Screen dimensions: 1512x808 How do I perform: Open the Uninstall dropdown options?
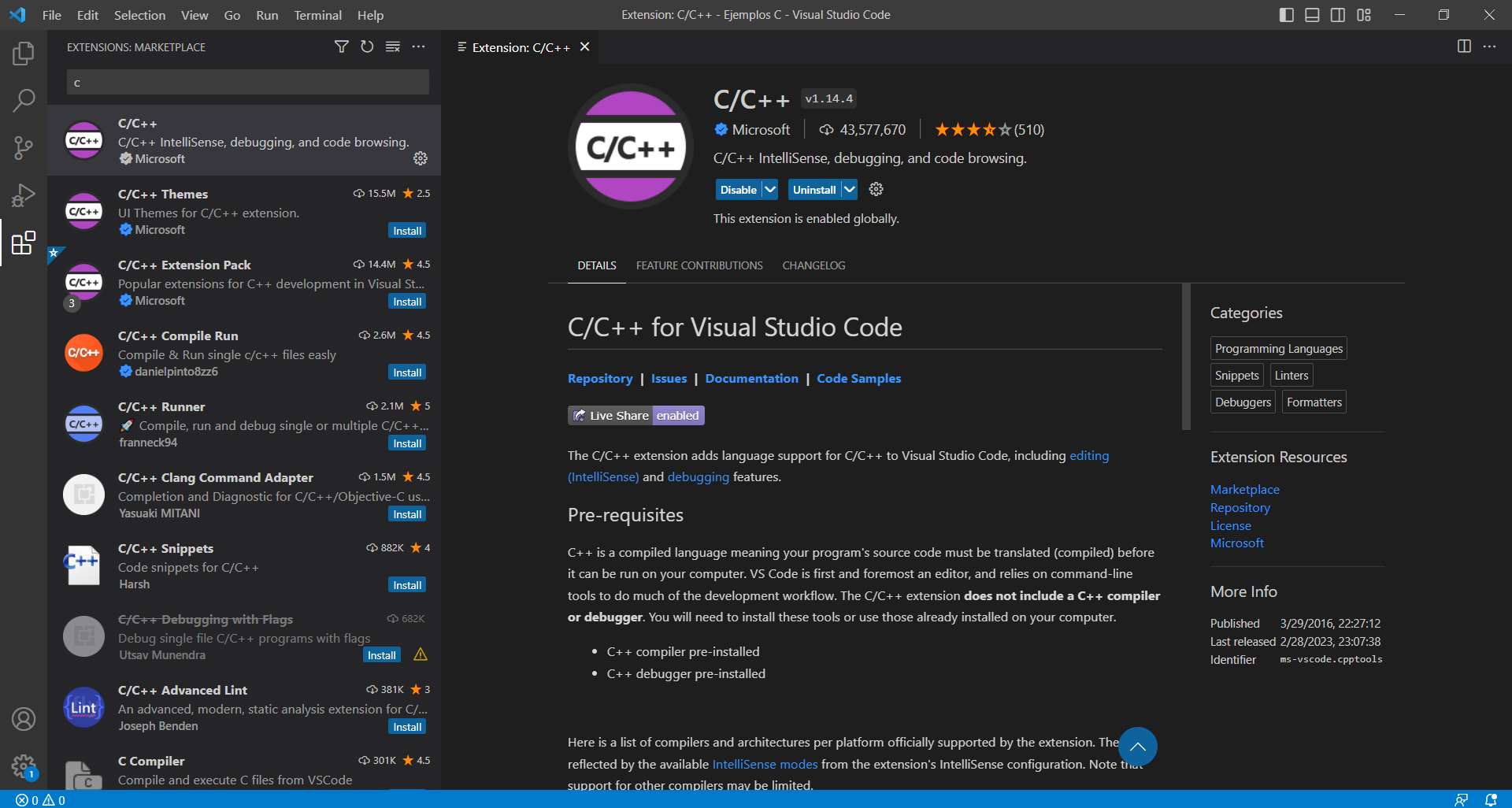click(x=850, y=189)
